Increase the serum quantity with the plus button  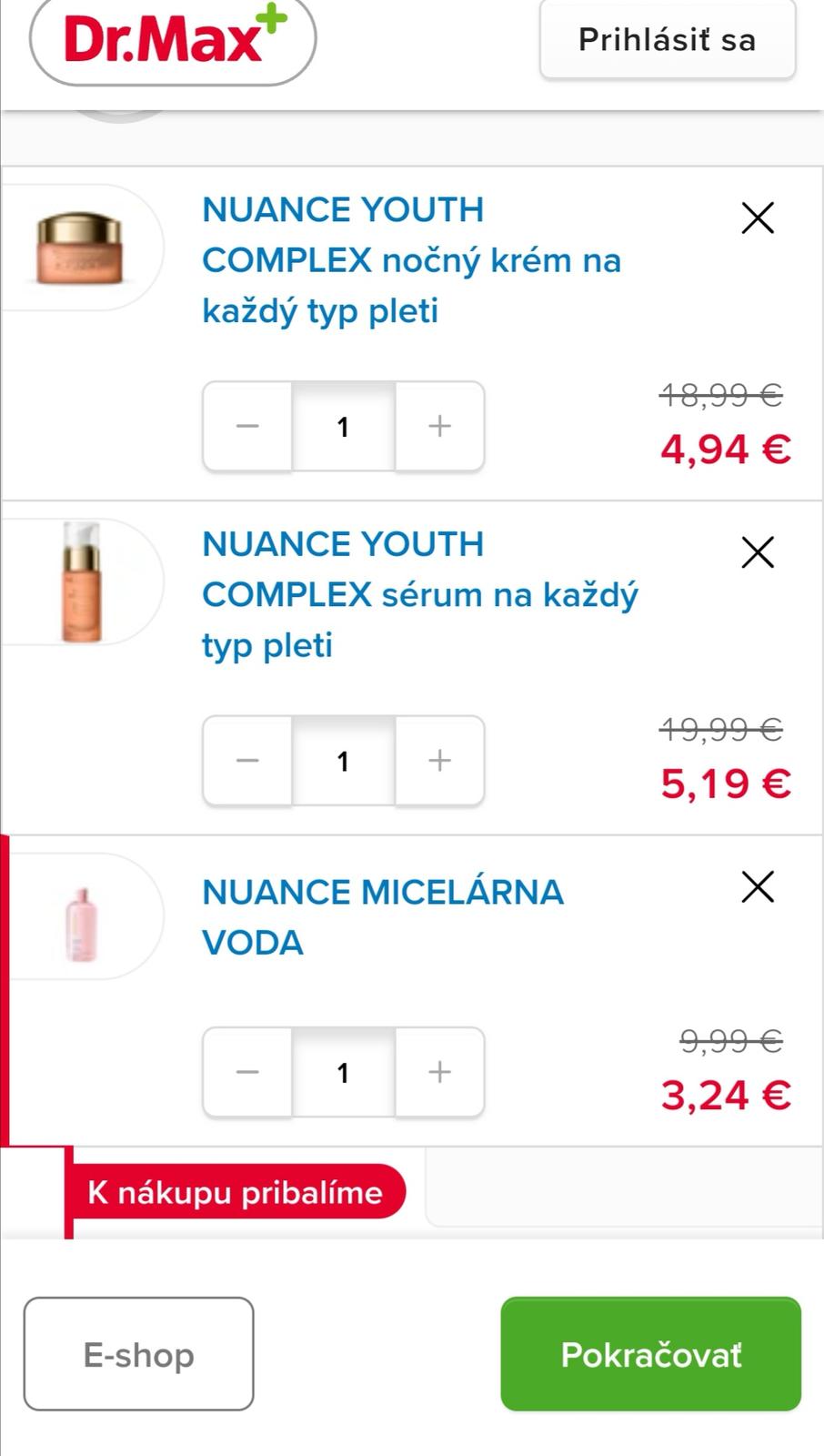coord(440,760)
